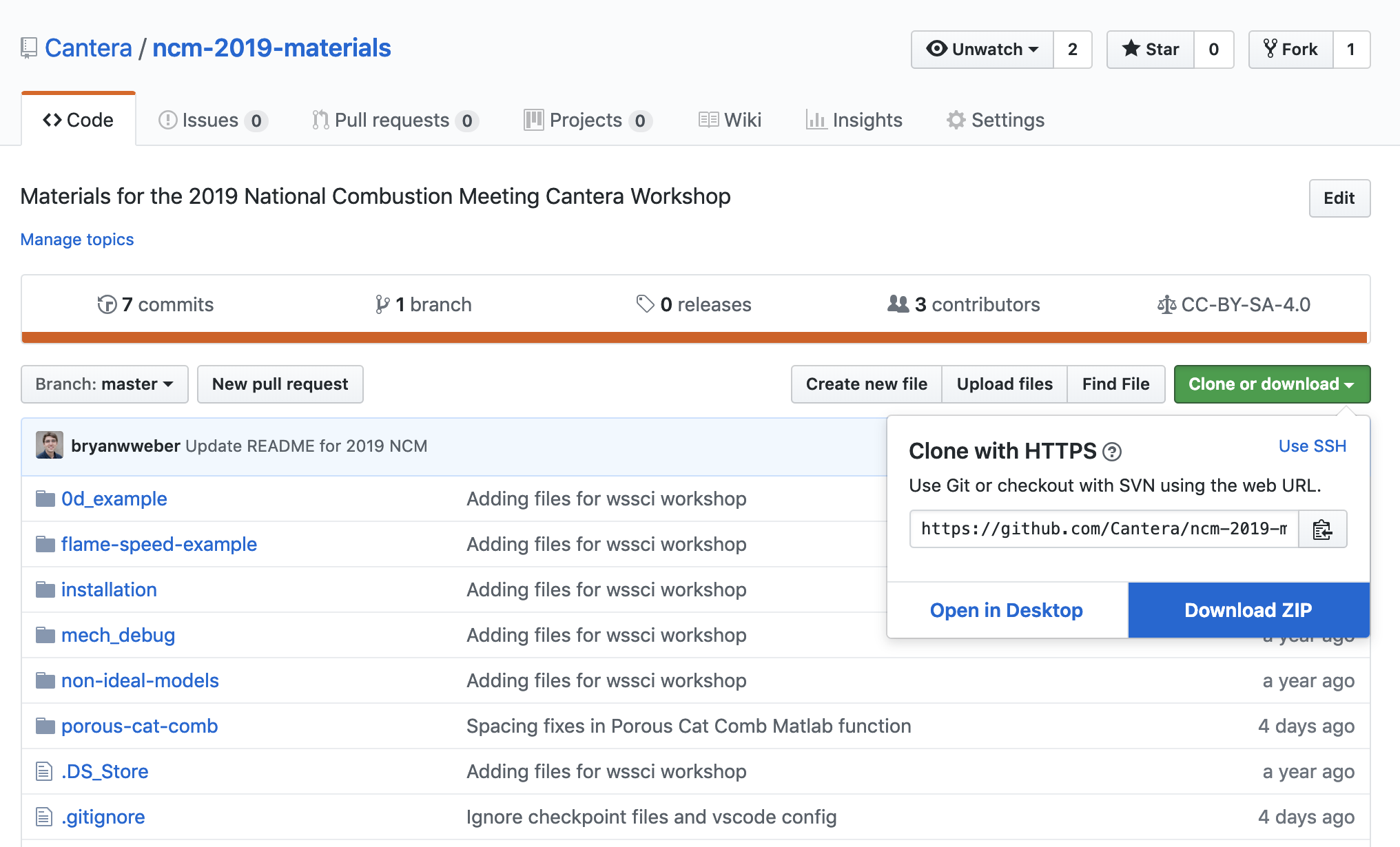Screen dimensions: 1400x847
Task: Switch clone method to Use SSH
Action: (1312, 446)
